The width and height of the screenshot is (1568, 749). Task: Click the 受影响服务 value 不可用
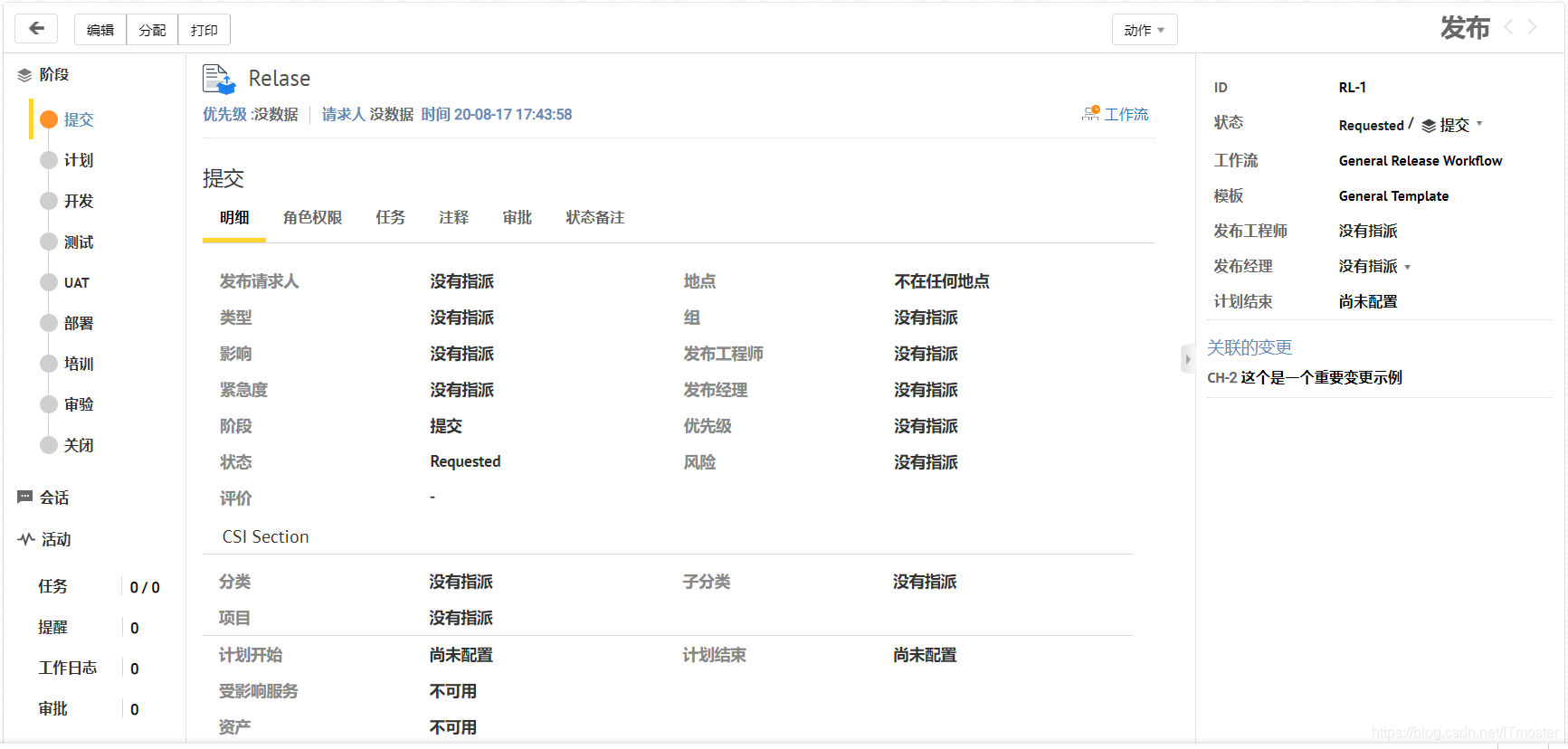tap(453, 691)
